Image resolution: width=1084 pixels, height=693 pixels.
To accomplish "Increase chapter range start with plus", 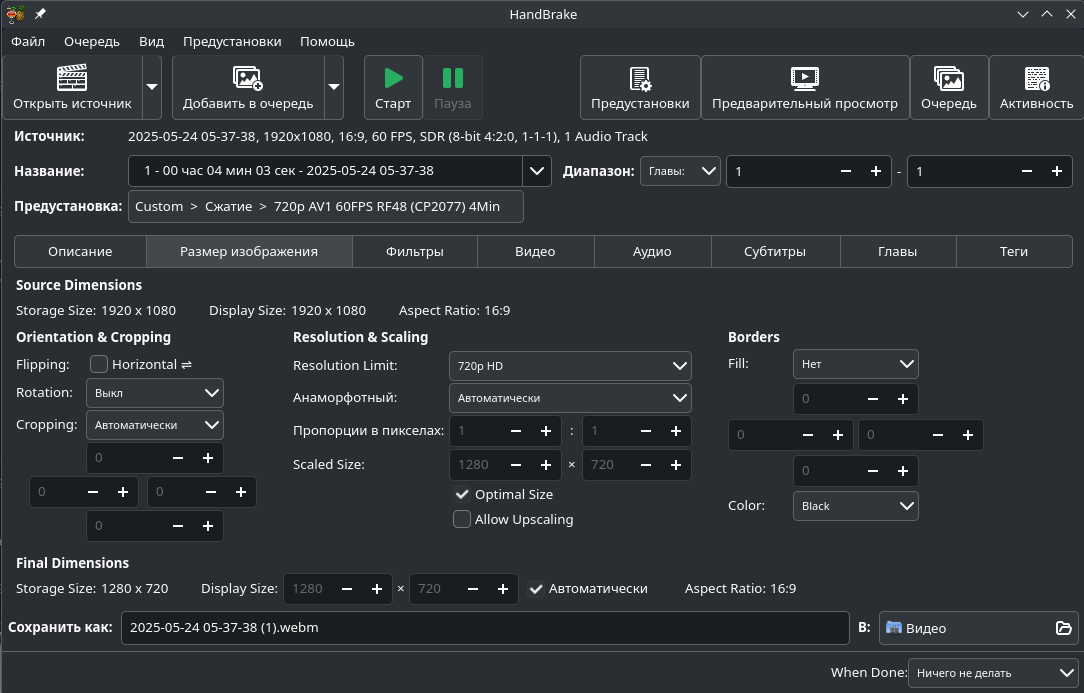I will [876, 172].
